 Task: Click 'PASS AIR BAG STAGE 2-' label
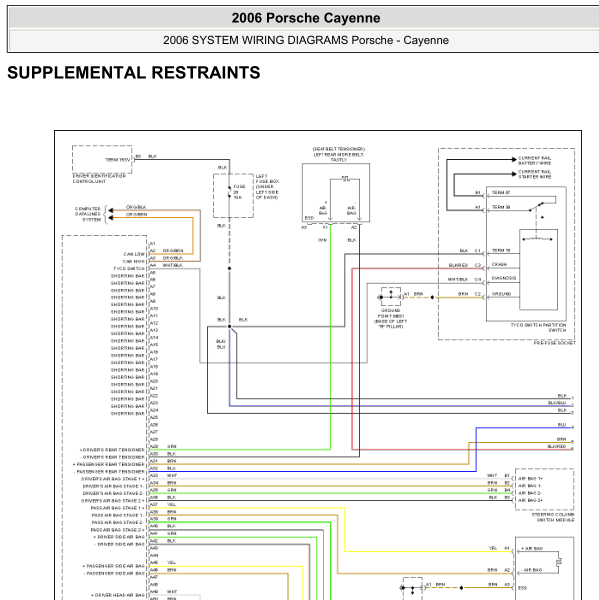tap(118, 522)
